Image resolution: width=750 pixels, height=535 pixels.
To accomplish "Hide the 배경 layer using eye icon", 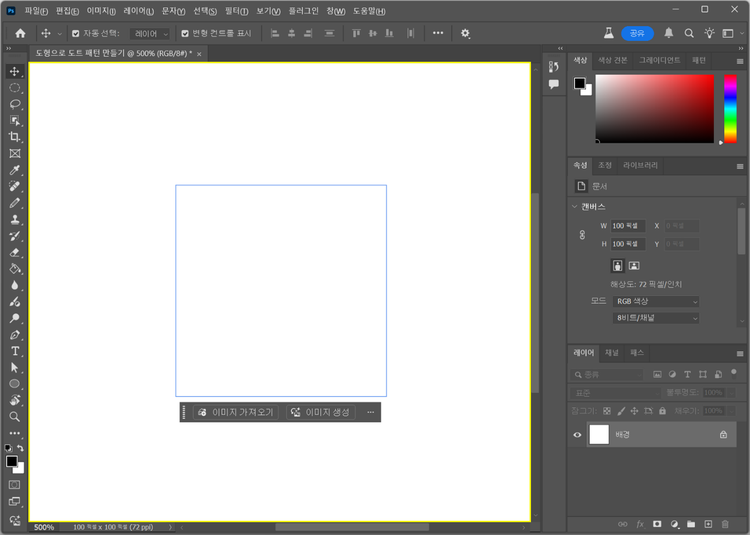I will coord(577,435).
